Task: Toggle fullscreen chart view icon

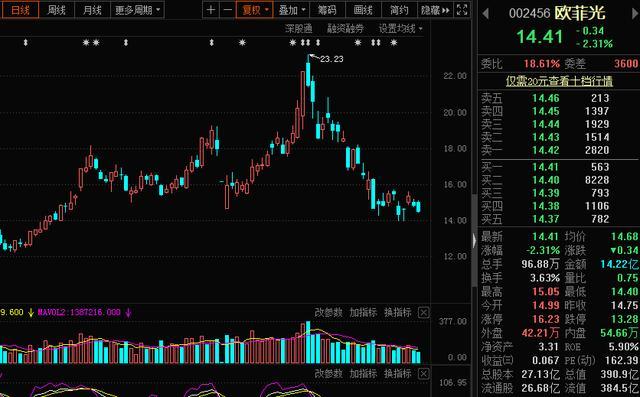Action: pyautogui.click(x=462, y=10)
